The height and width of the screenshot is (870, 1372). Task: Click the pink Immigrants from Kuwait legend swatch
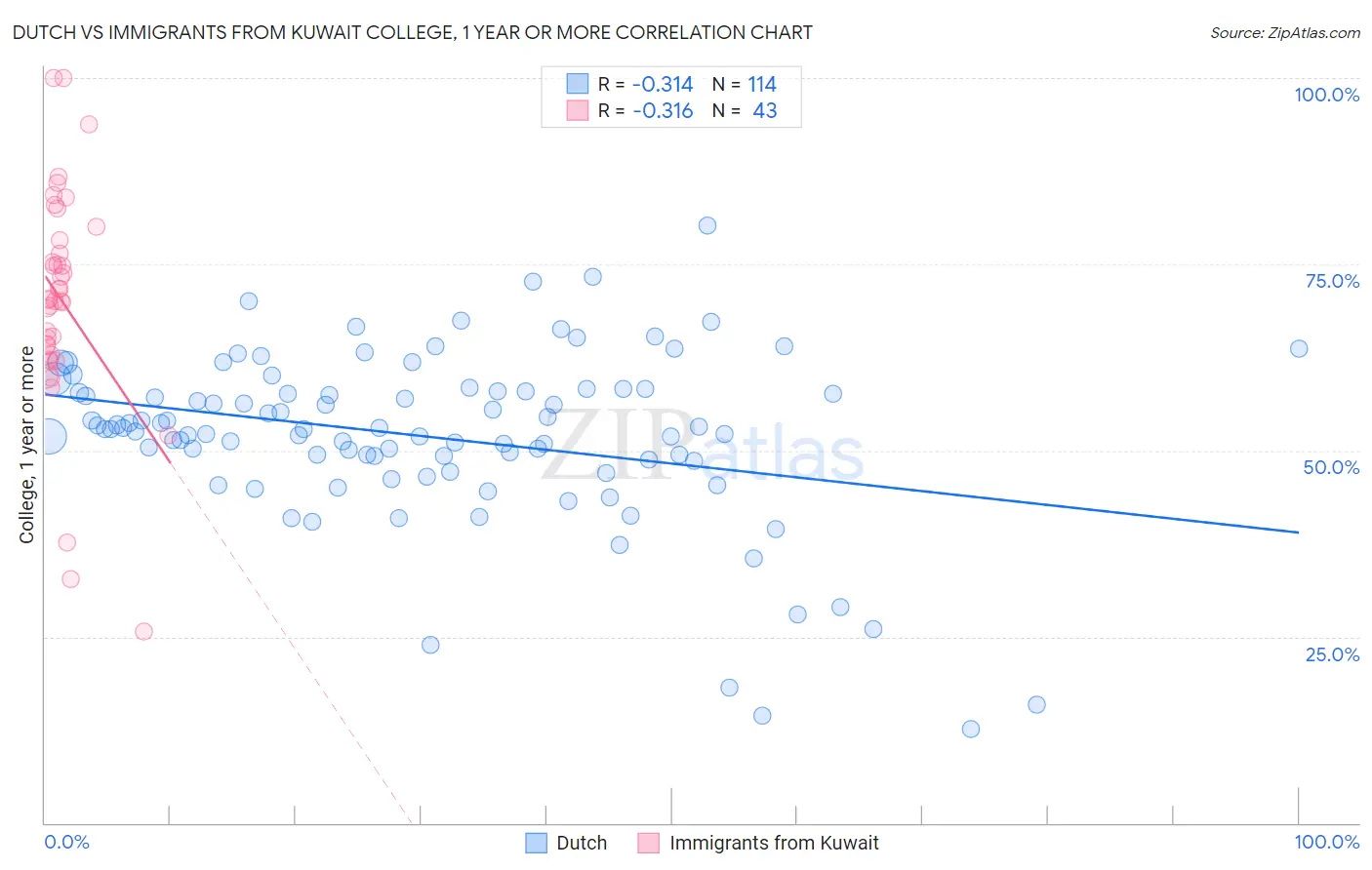(649, 843)
